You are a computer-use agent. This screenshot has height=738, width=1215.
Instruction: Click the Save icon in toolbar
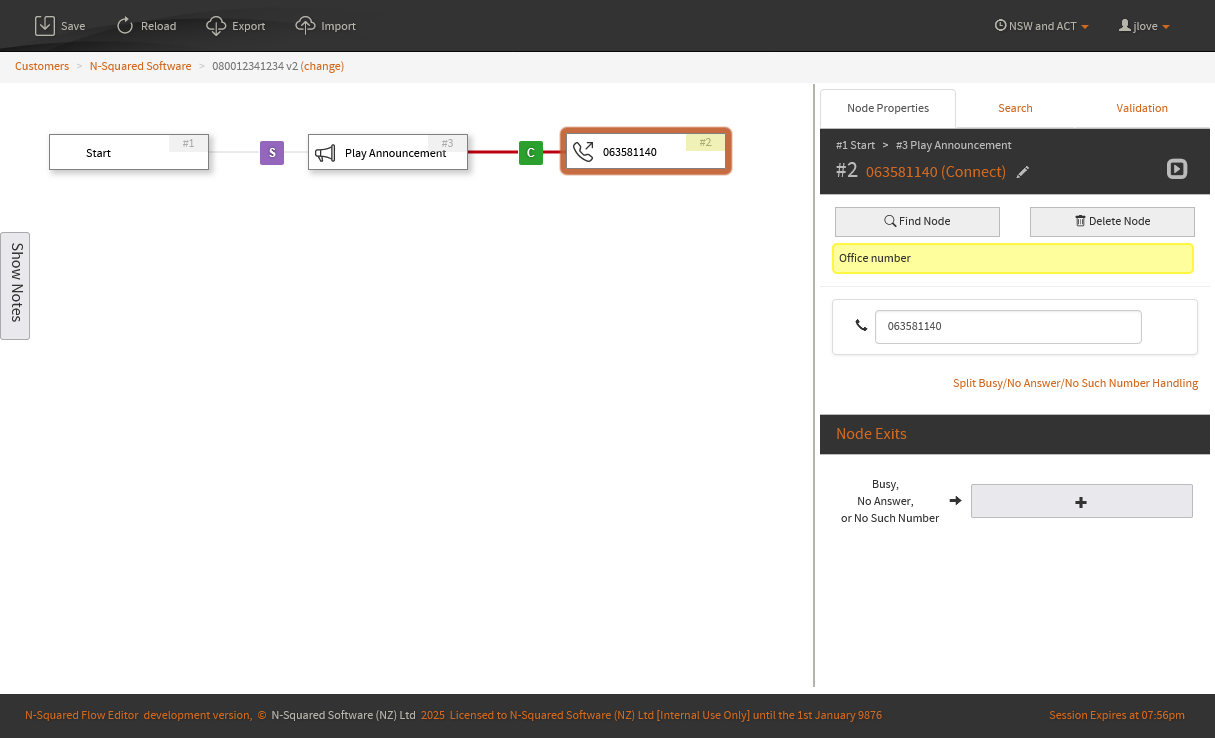click(x=44, y=26)
